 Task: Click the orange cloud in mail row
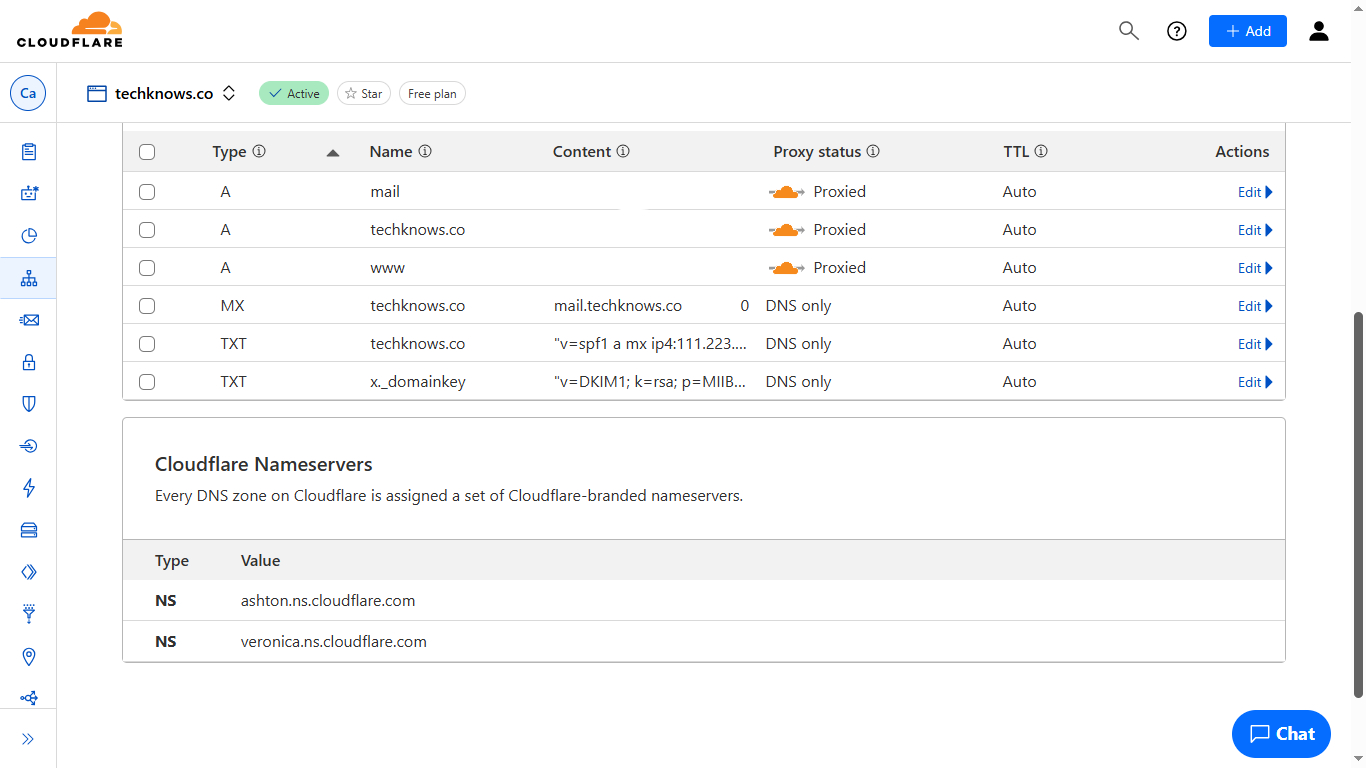pyautogui.click(x=787, y=192)
